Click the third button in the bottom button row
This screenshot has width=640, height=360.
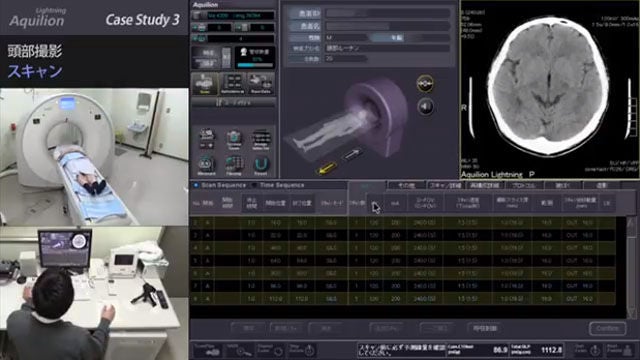coord(326,328)
